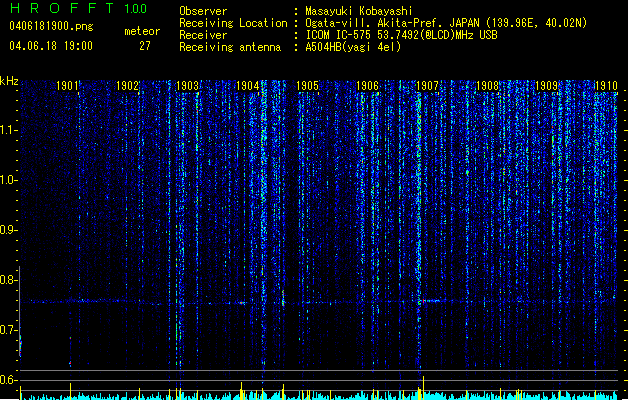
Task: Click the HROFFT 1.0.0 title text
Action: tap(78, 8)
